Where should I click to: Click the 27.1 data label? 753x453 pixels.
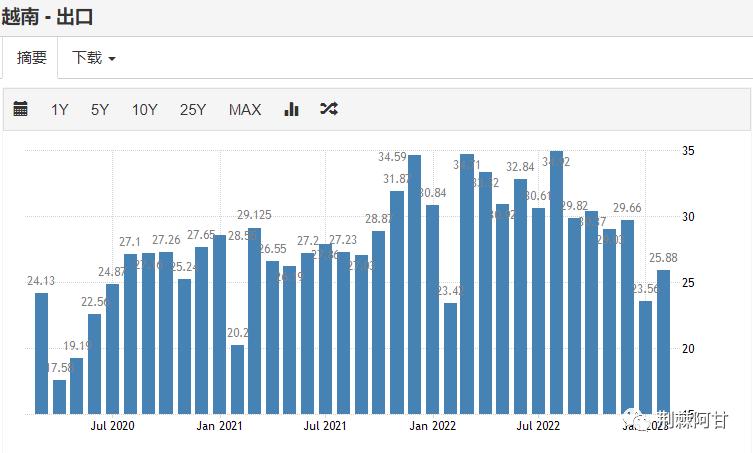[x=130, y=242]
